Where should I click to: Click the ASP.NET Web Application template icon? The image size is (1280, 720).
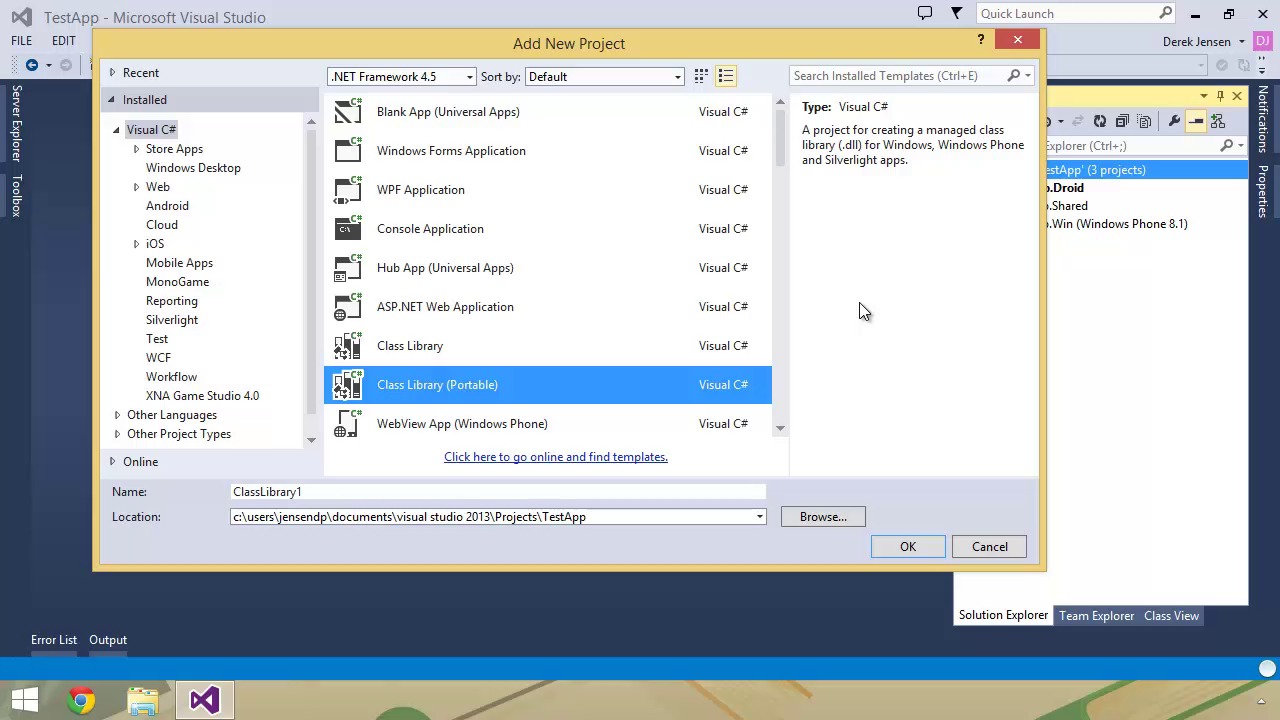point(347,306)
